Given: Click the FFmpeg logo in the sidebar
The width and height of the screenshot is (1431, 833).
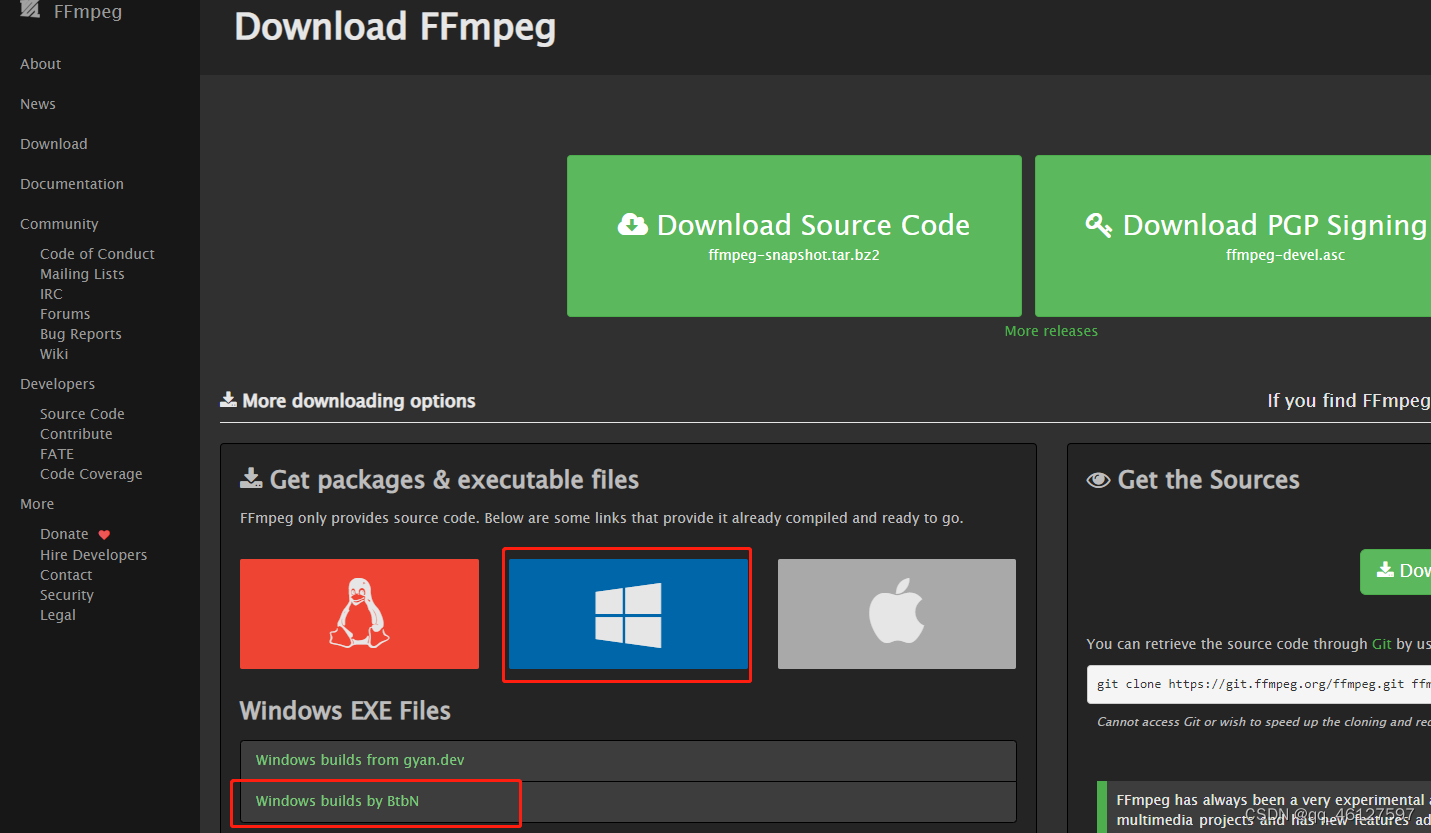Looking at the screenshot, I should coord(31,11).
